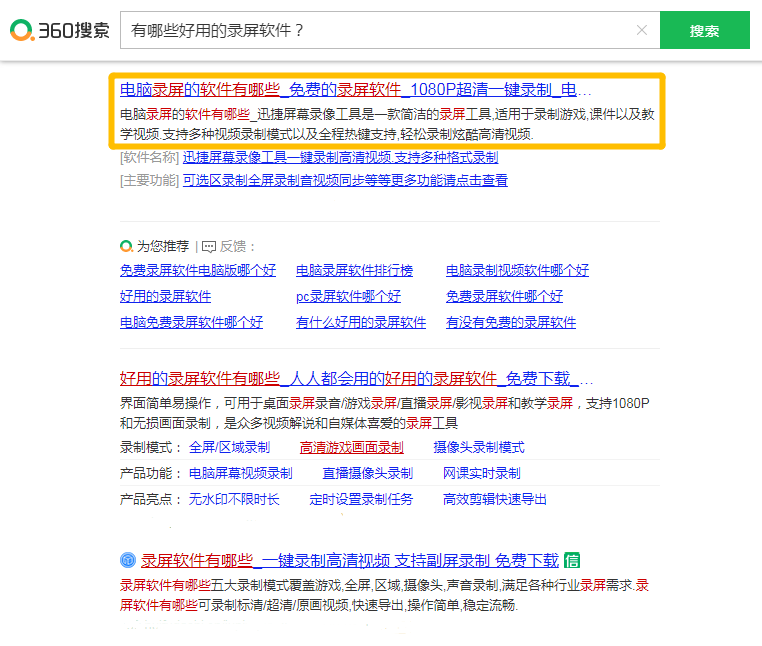
Task: Select the suggestion pc录屏软件哪个好
Action: click(x=348, y=296)
